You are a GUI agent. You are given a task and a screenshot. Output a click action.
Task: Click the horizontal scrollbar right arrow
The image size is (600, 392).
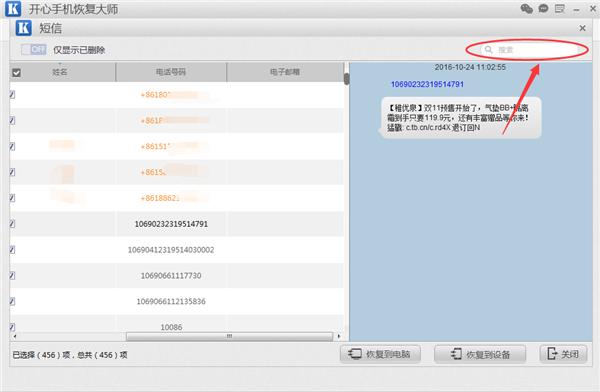pos(339,336)
